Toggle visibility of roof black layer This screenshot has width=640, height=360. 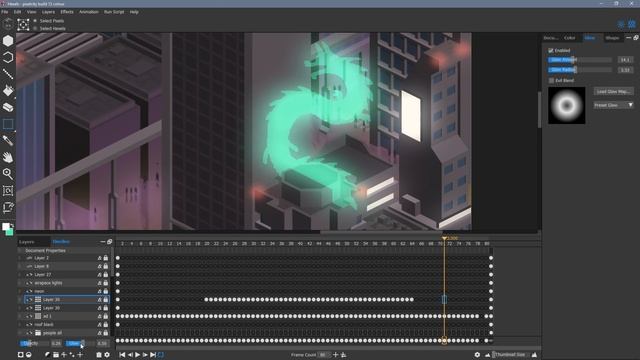(x=29, y=324)
